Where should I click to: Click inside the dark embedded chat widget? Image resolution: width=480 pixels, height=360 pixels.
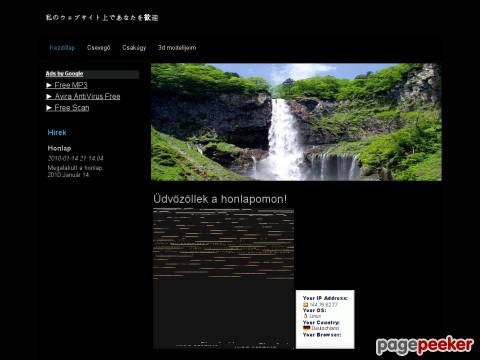pos(224,278)
